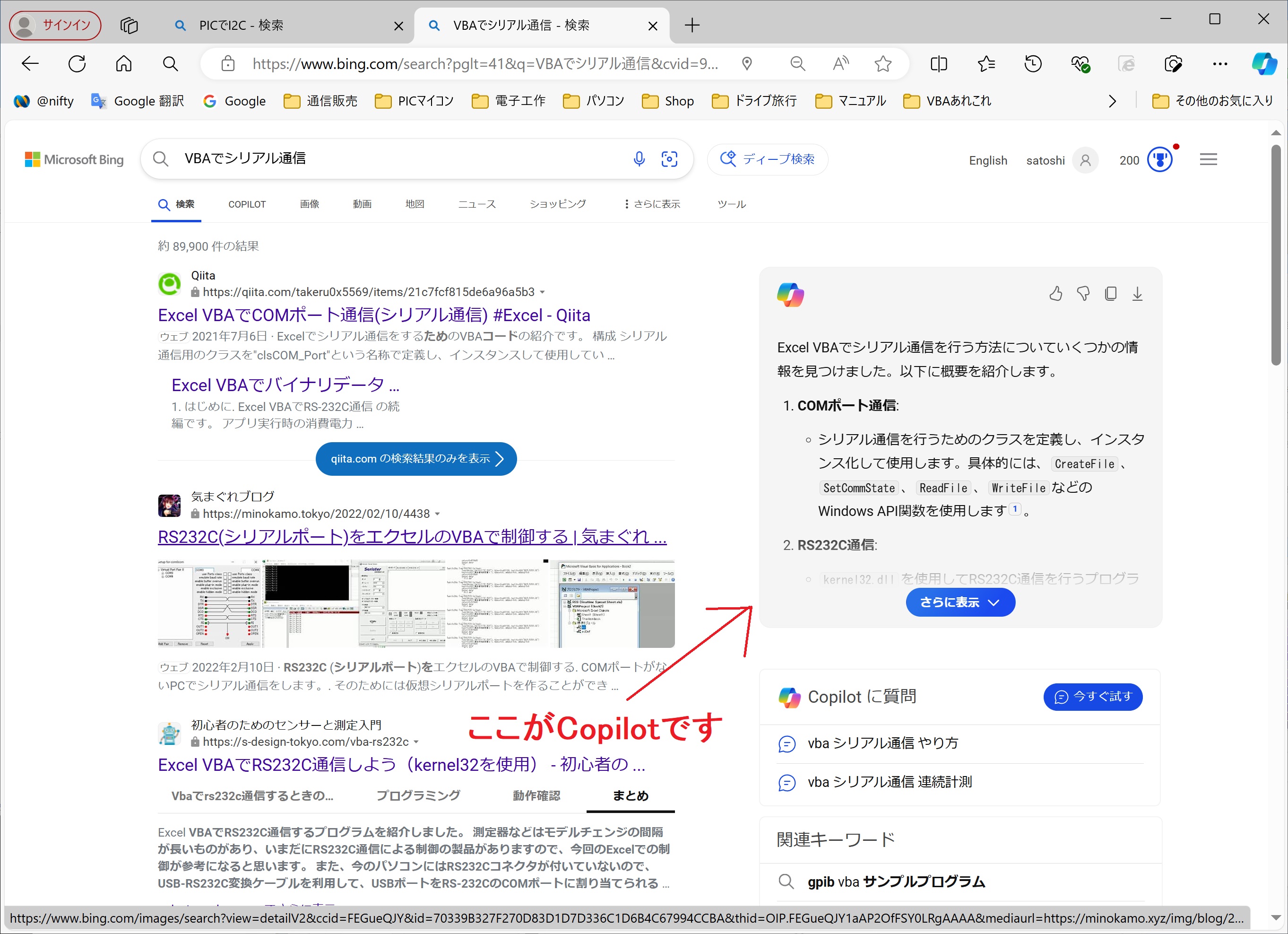Open the 通信販売 favorites folder

[x=321, y=101]
